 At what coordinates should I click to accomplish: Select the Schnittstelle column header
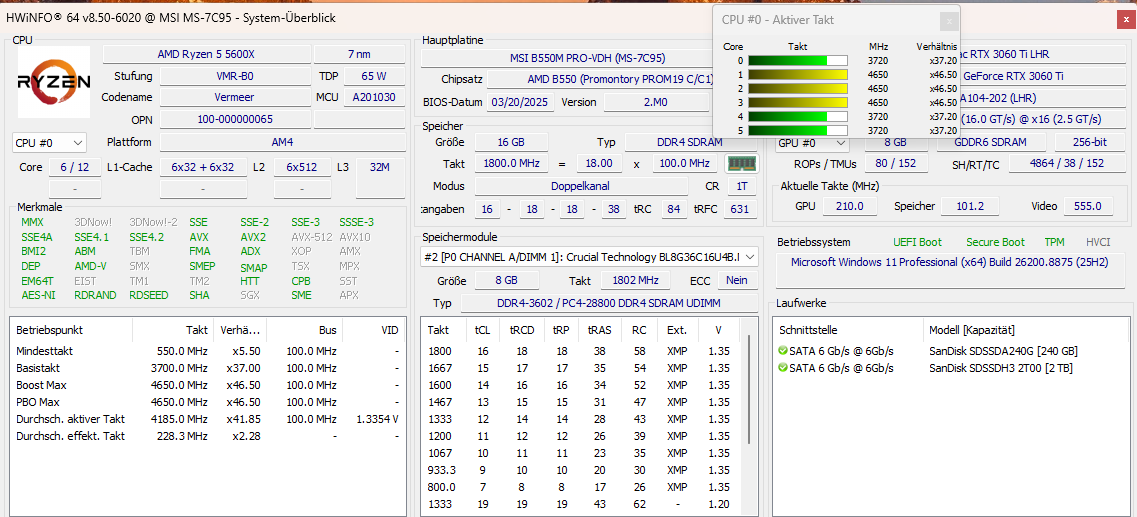click(847, 330)
